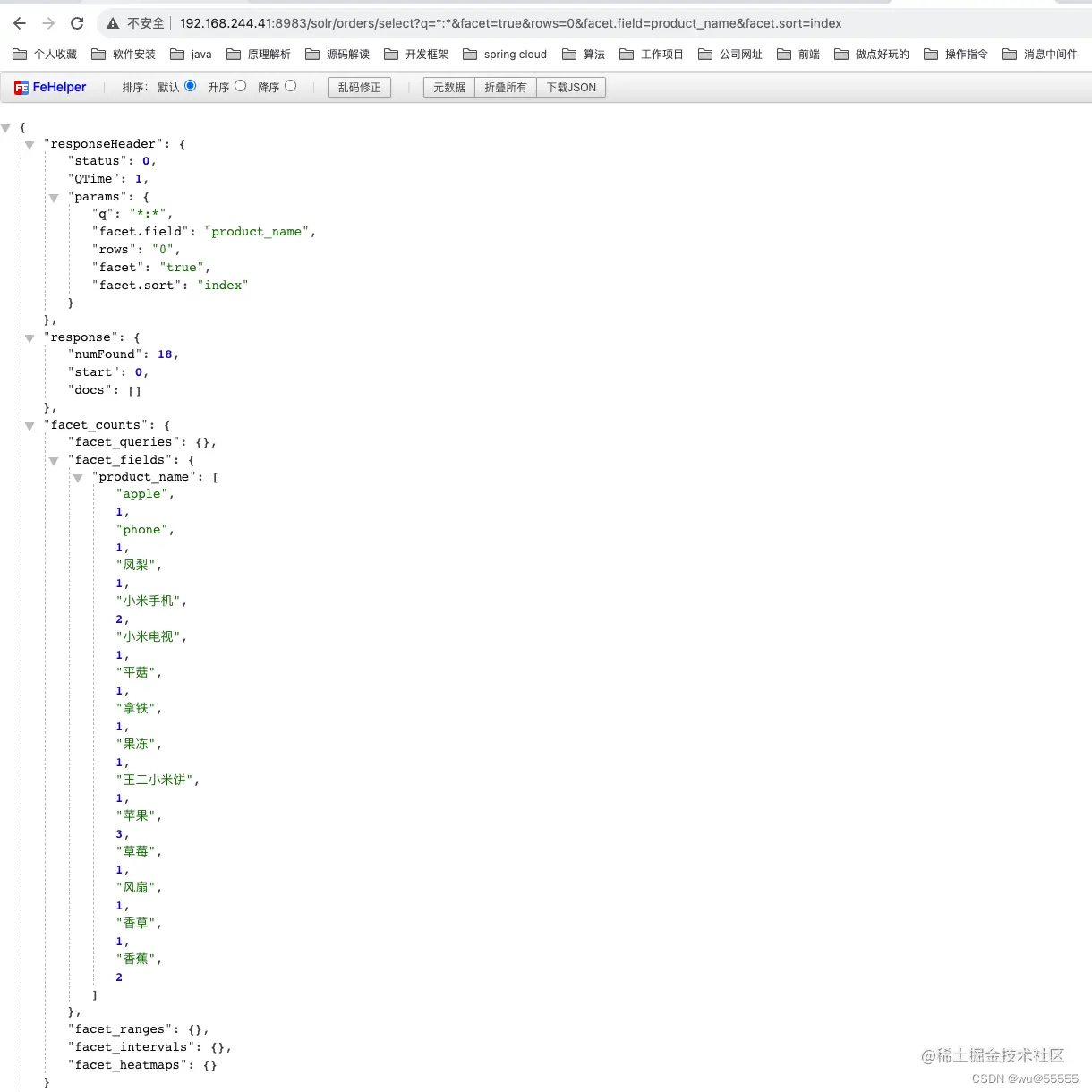The height and width of the screenshot is (1092, 1092).
Task: Click the browser forward arrow
Action: [x=48, y=23]
